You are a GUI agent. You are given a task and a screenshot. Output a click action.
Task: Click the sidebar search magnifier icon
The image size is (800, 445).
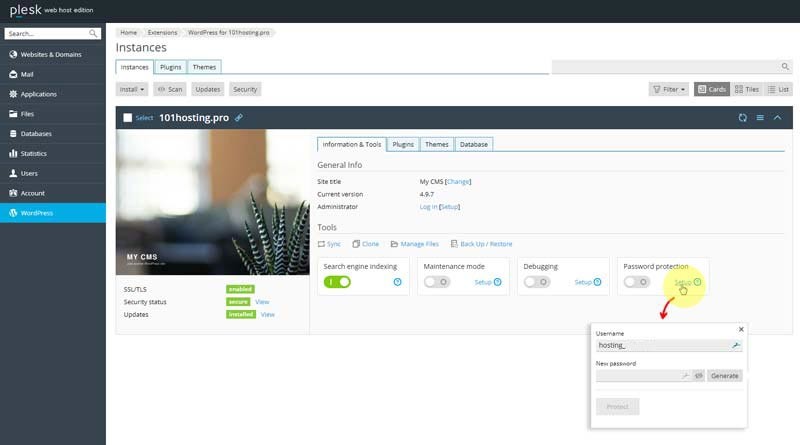tap(93, 34)
